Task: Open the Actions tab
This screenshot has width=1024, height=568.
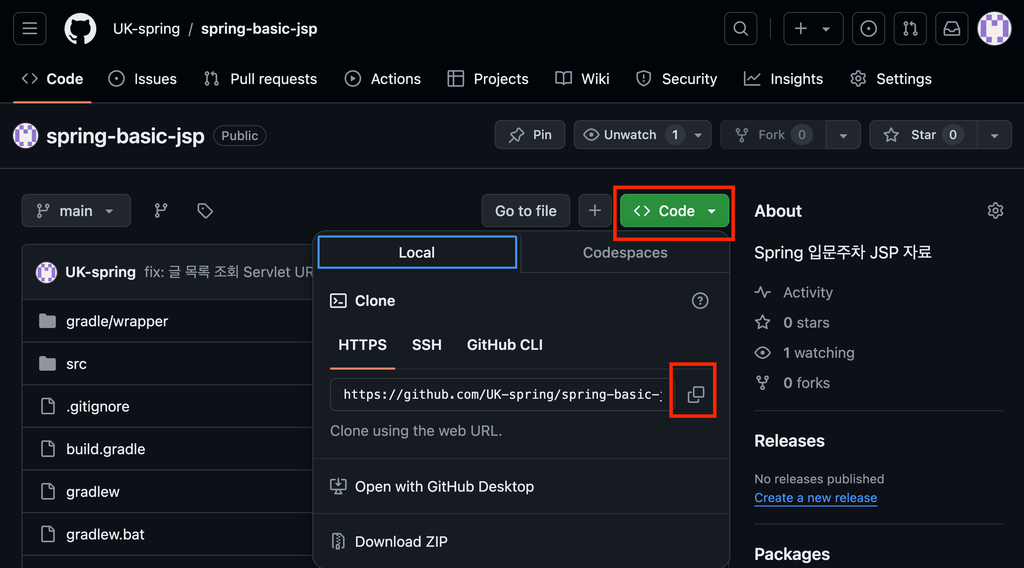Action: [383, 79]
